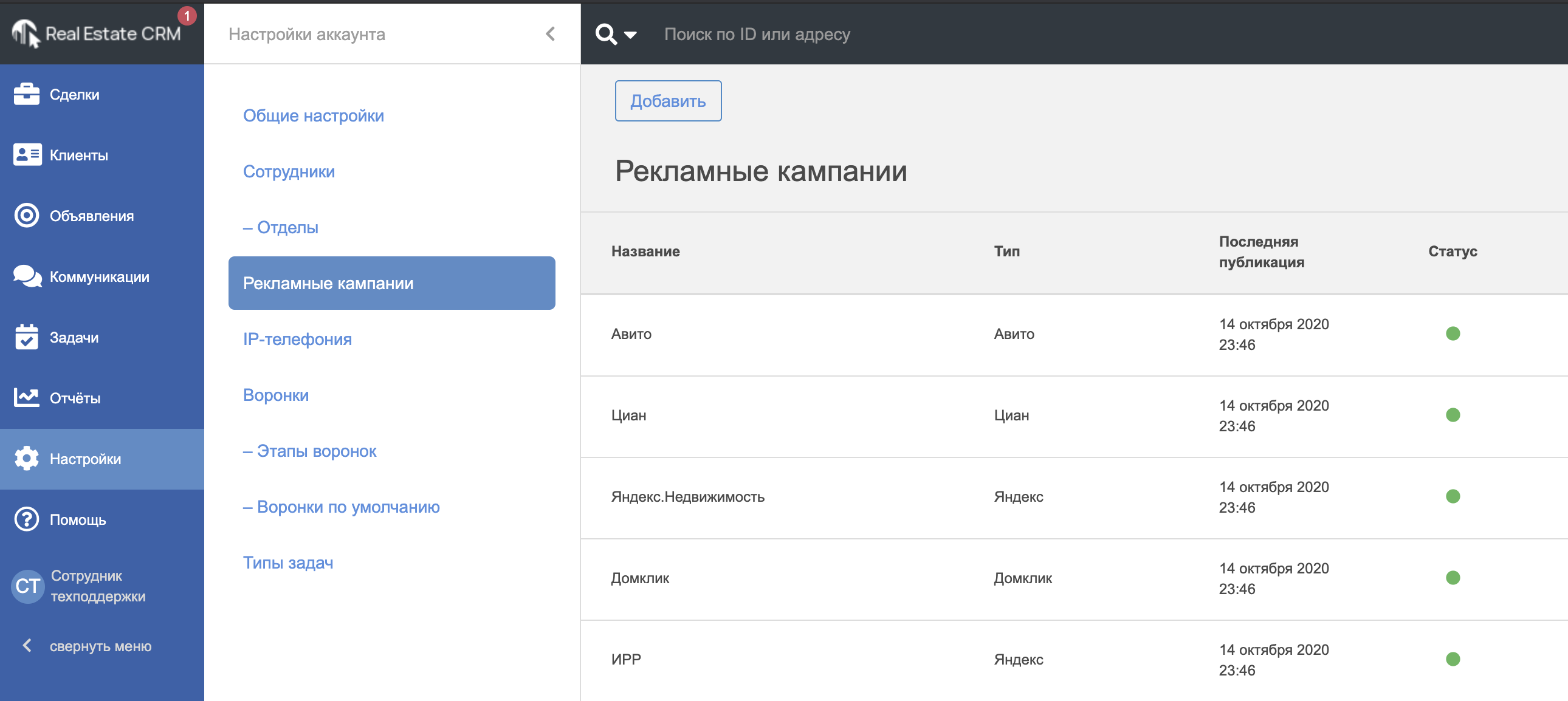The image size is (1568, 701).
Task: Click green status dot for Яндекс.Недвижимость
Action: [x=1453, y=496]
